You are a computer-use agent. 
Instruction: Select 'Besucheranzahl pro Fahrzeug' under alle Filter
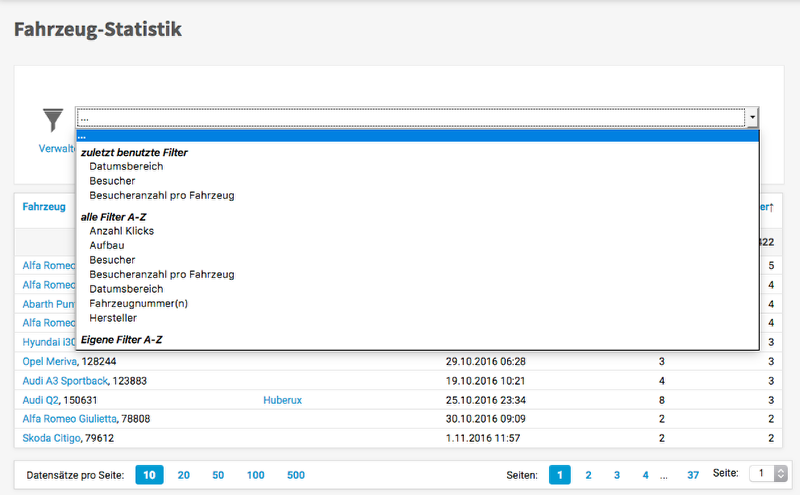tap(161, 274)
